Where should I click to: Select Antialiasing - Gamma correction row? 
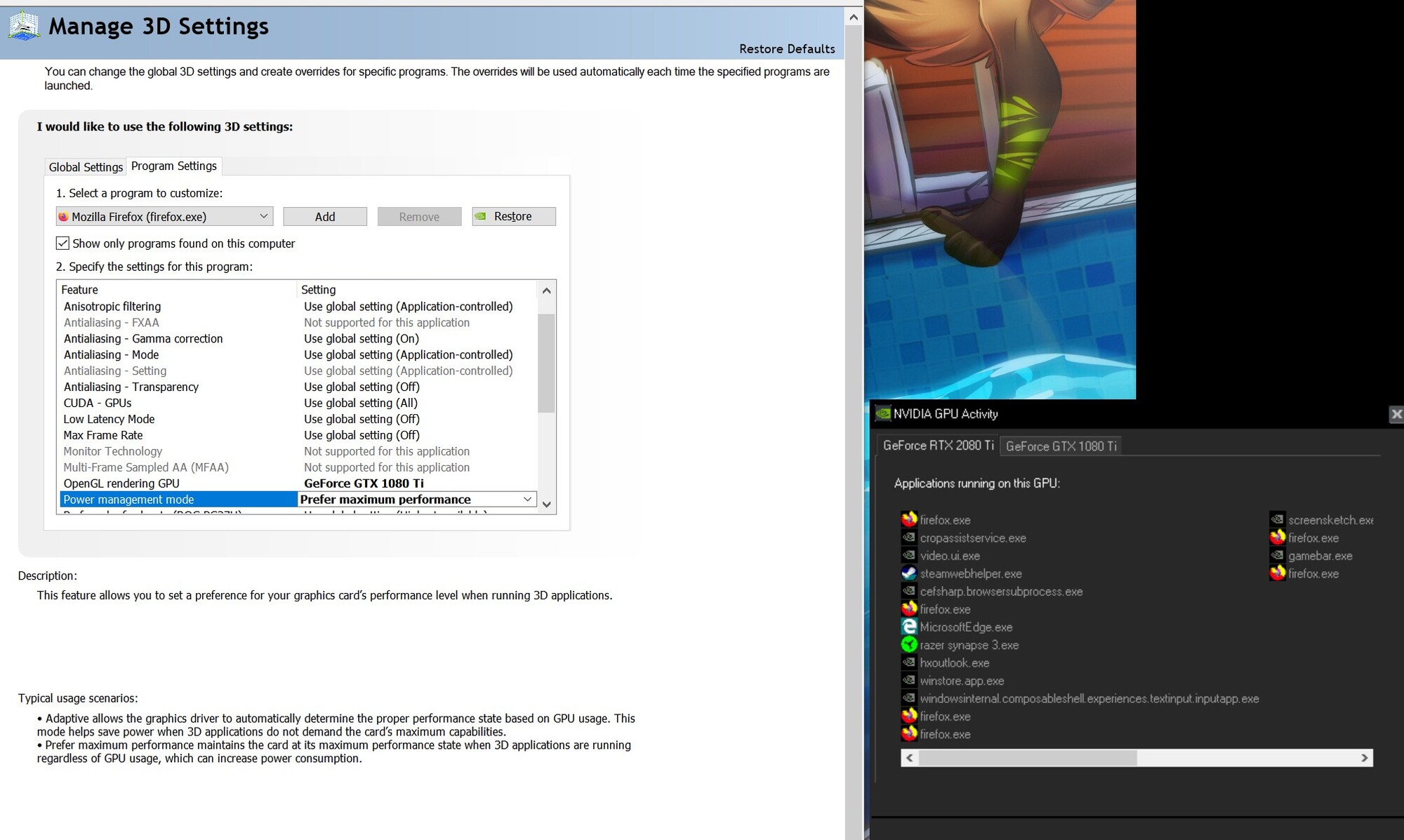click(x=298, y=339)
